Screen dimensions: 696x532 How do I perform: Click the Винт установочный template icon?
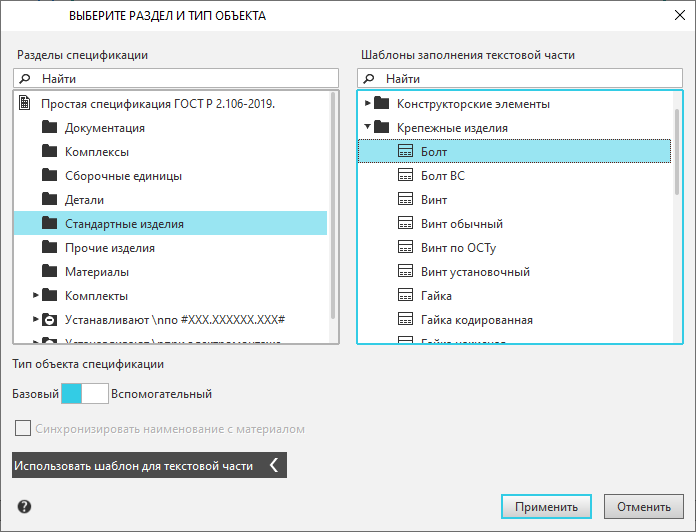405,271
